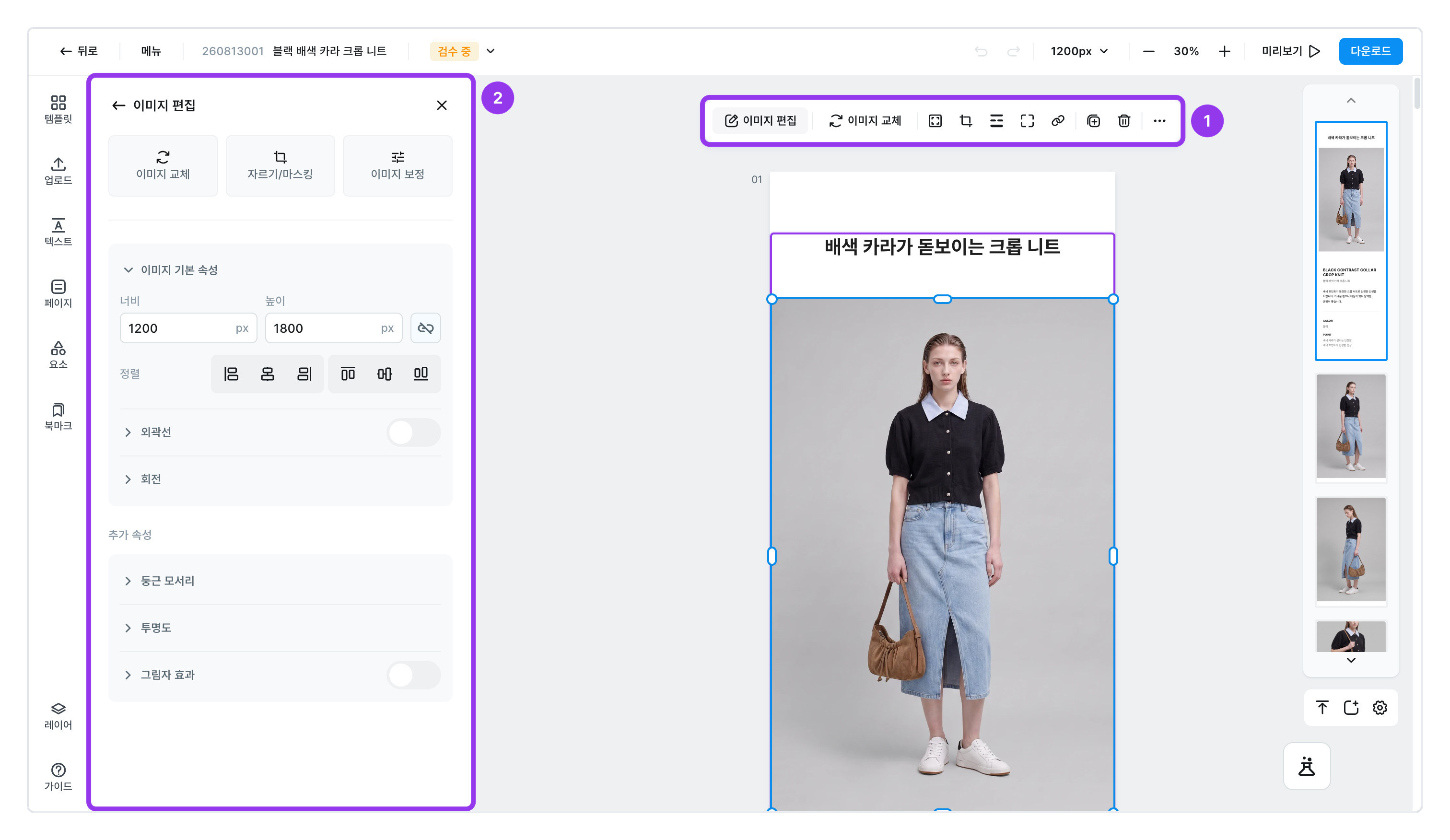1450x840 pixels.
Task: Align right using 정렬 icon
Action: pos(304,374)
